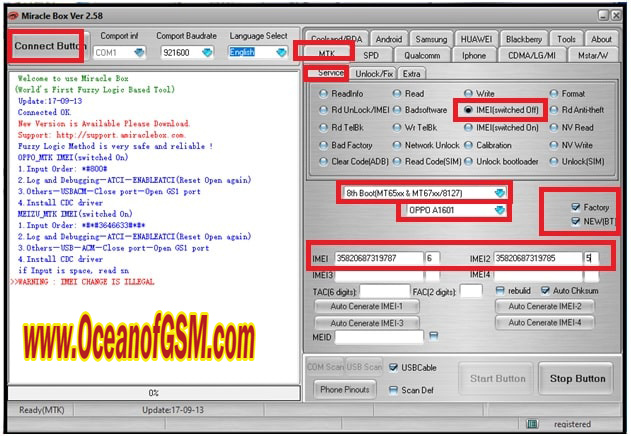Toggle the NEW(BT) checkbox
Viewport: 631px width, 436px height.
[575, 221]
